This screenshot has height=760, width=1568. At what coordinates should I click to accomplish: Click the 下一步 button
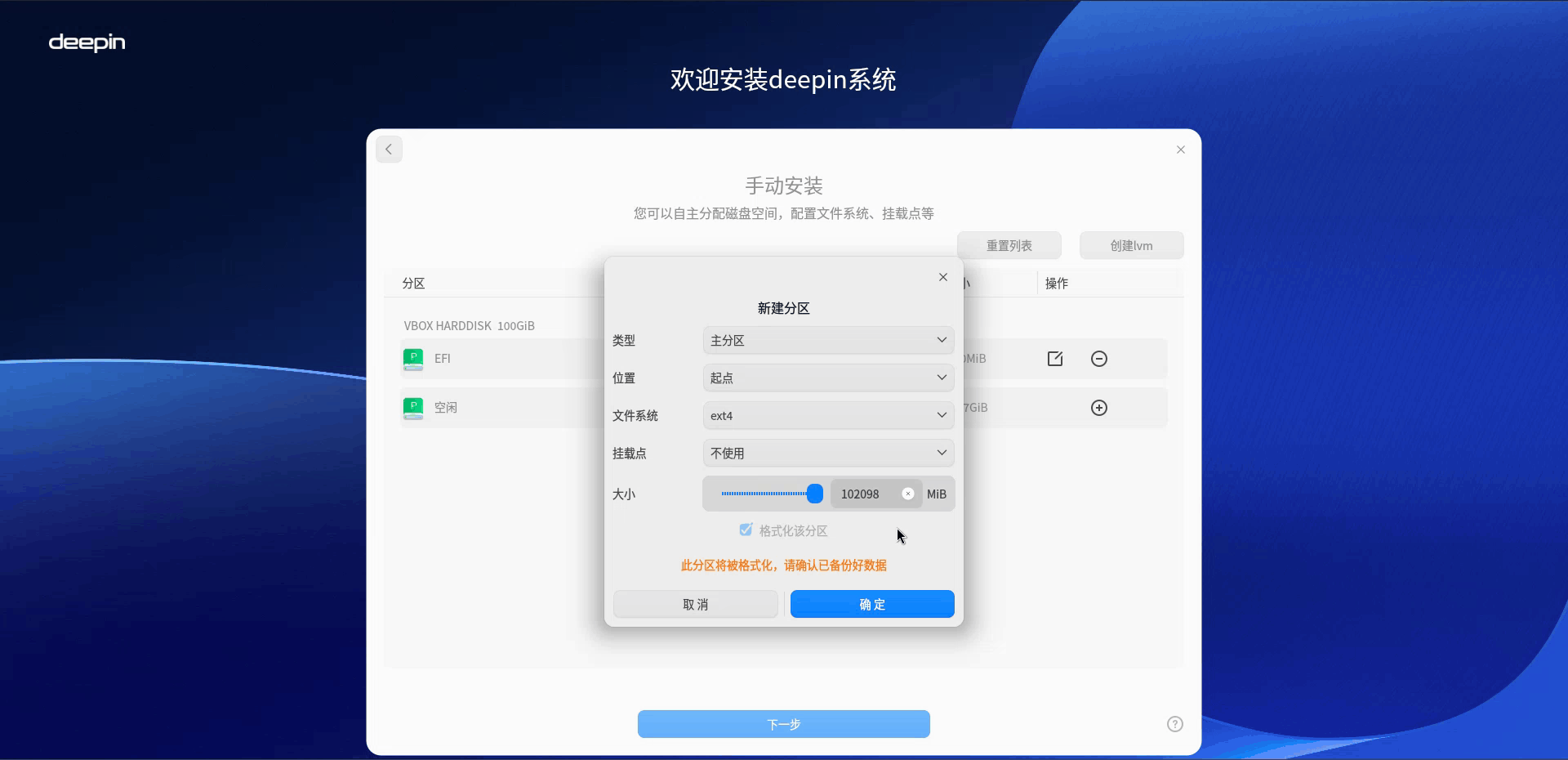[784, 724]
